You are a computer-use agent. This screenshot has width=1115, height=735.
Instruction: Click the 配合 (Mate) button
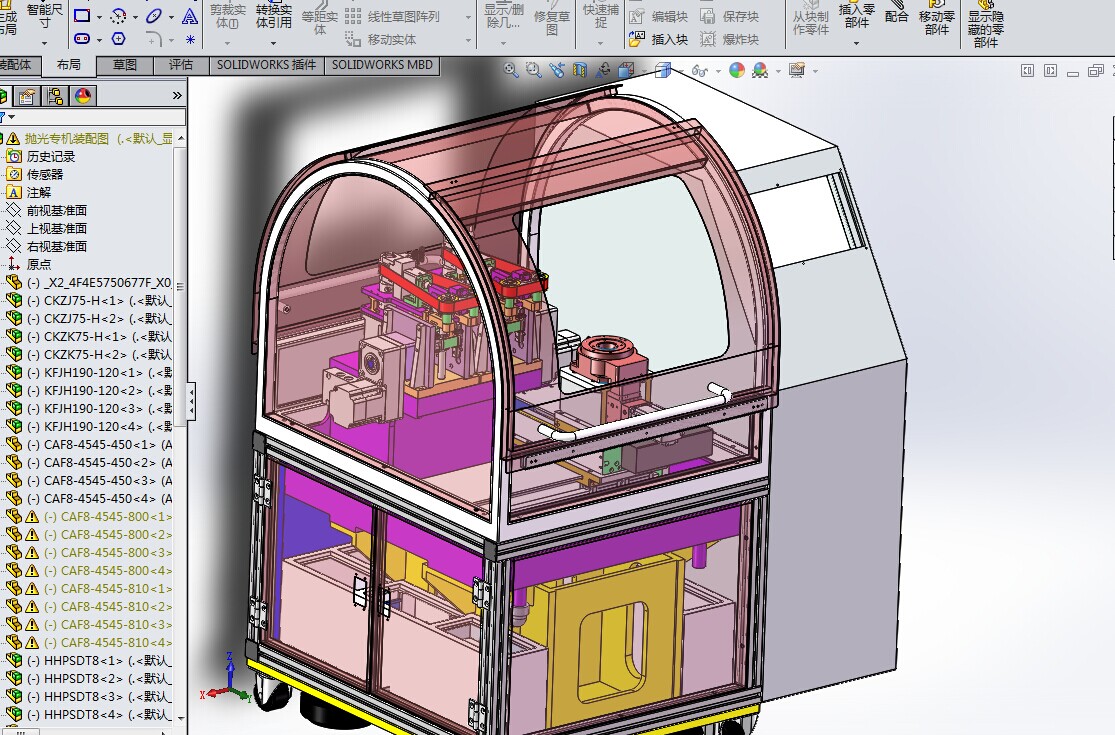tap(896, 16)
